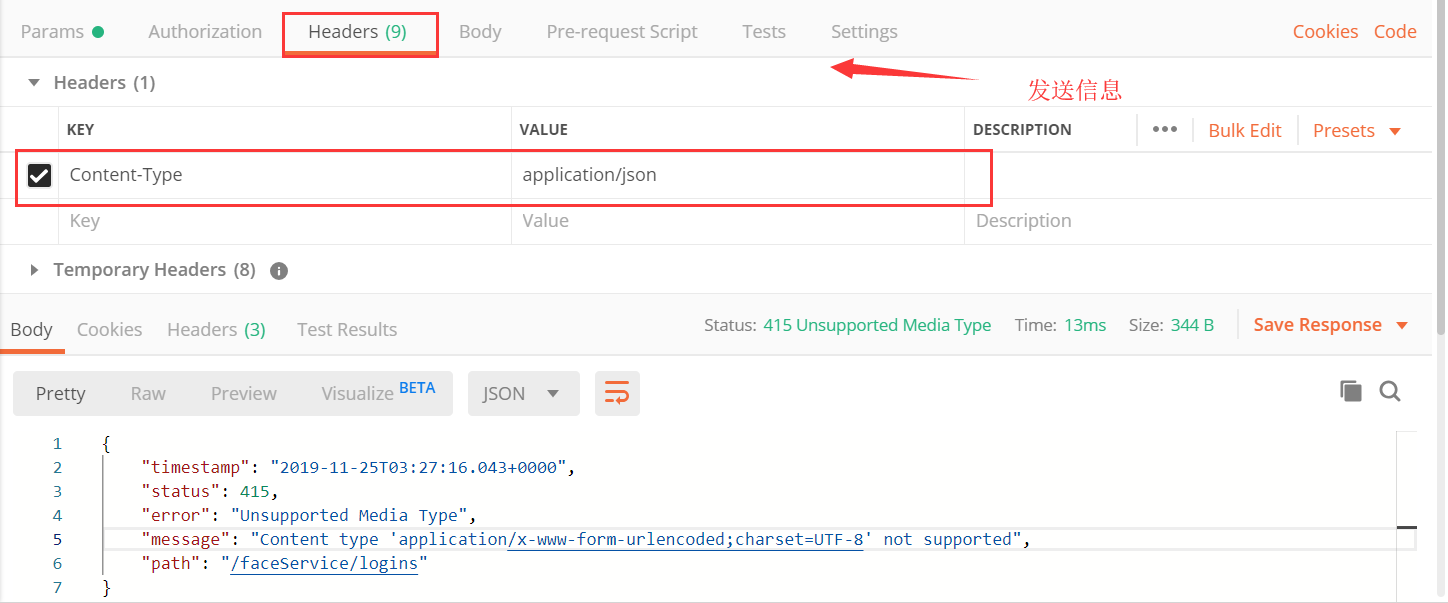Viewport: 1448px width, 603px height.
Task: Copy the response body to clipboard
Action: pos(1350,391)
